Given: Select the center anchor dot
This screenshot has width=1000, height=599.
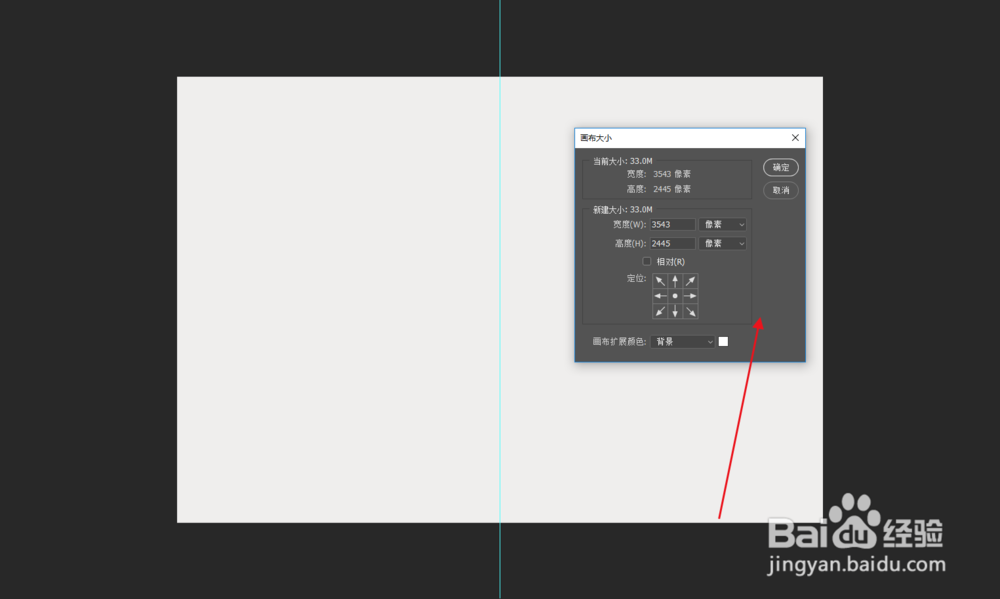Looking at the screenshot, I should 675,296.
